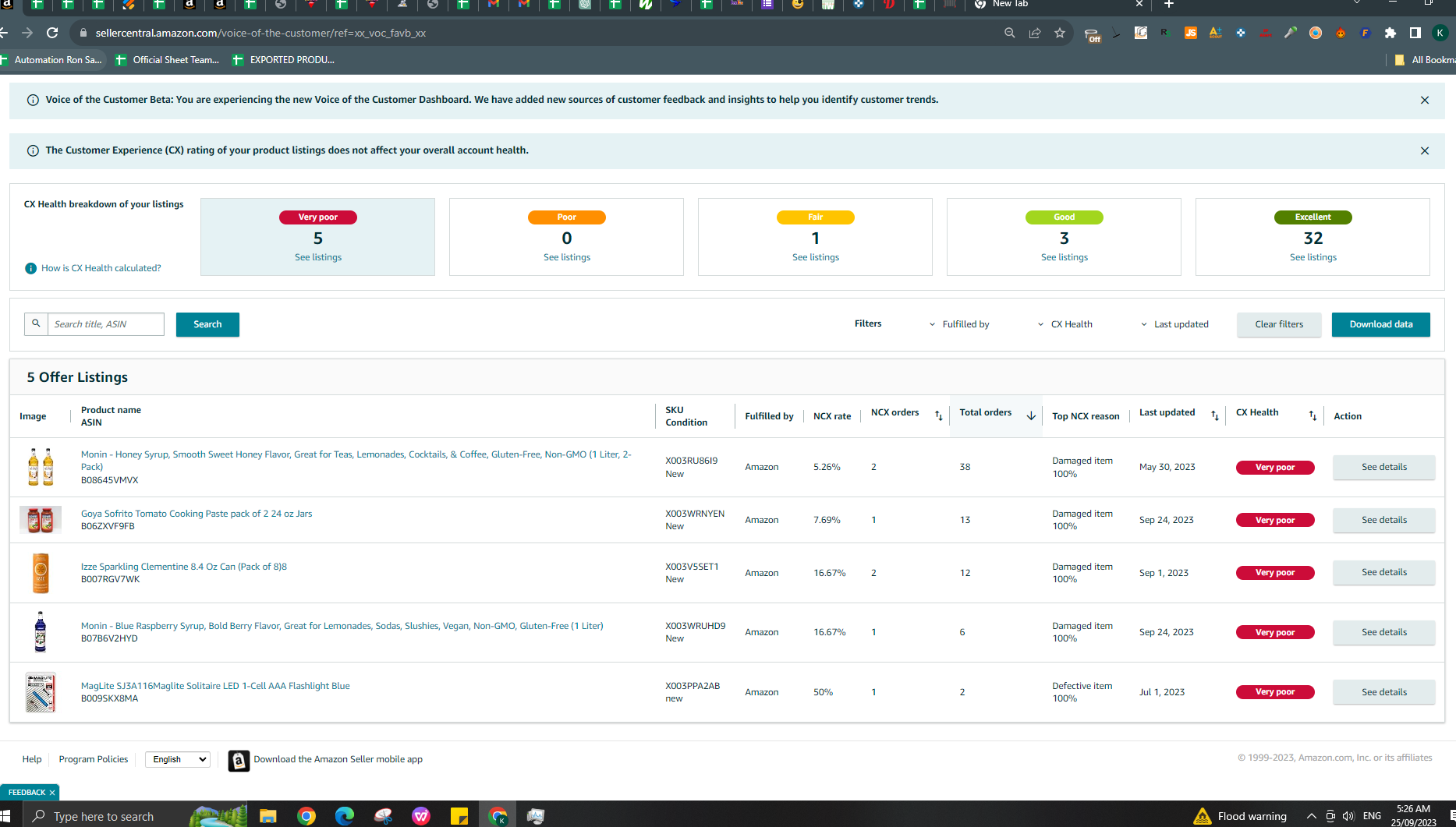This screenshot has height=827, width=1456.
Task: Open Sticky Notes from the taskbar
Action: tap(459, 816)
